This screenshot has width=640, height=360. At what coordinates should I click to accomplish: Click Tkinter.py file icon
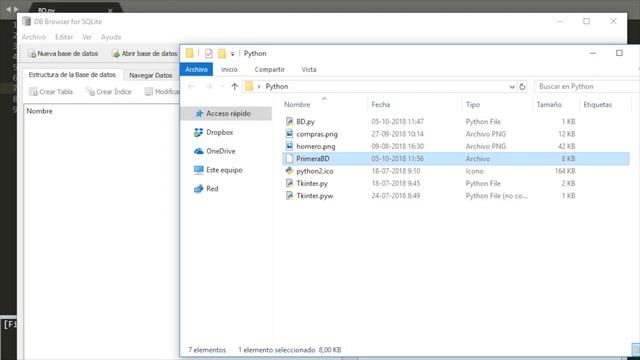coord(289,183)
